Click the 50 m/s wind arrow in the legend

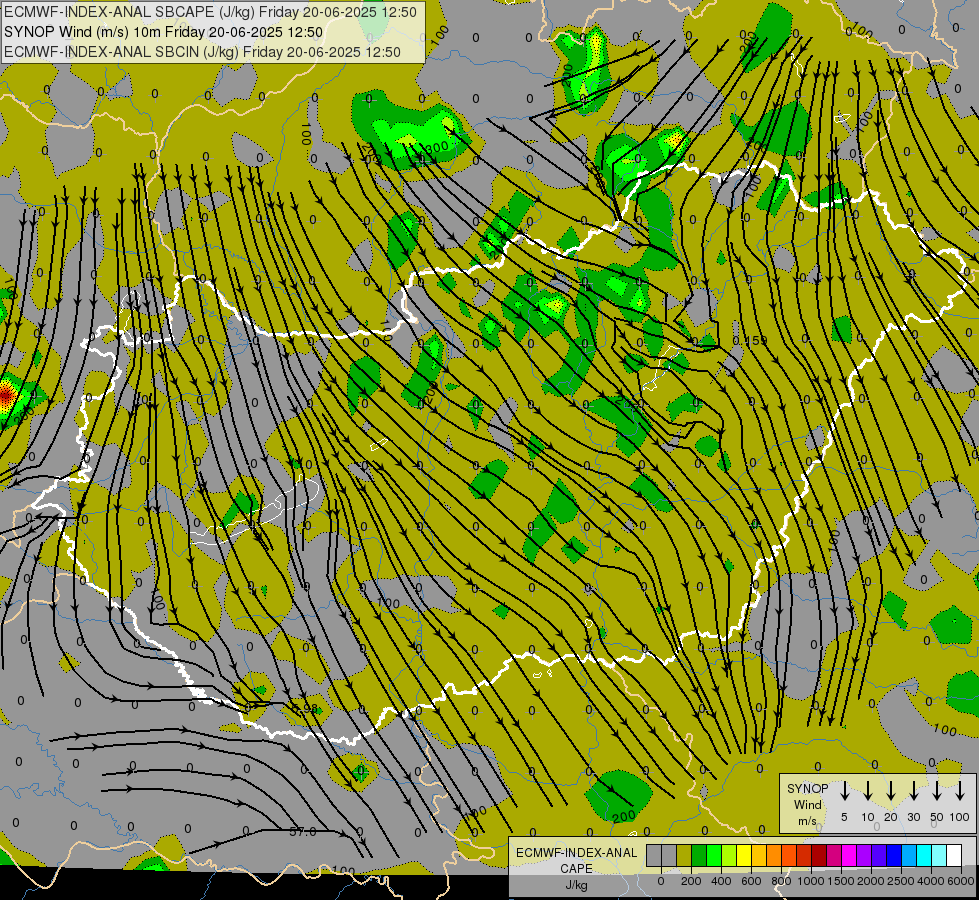click(x=937, y=791)
